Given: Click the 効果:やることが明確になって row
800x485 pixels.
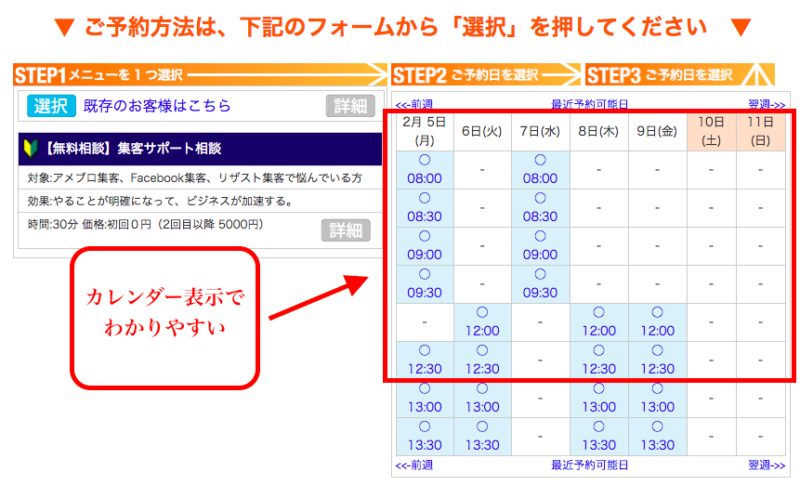Looking at the screenshot, I should tap(200, 201).
